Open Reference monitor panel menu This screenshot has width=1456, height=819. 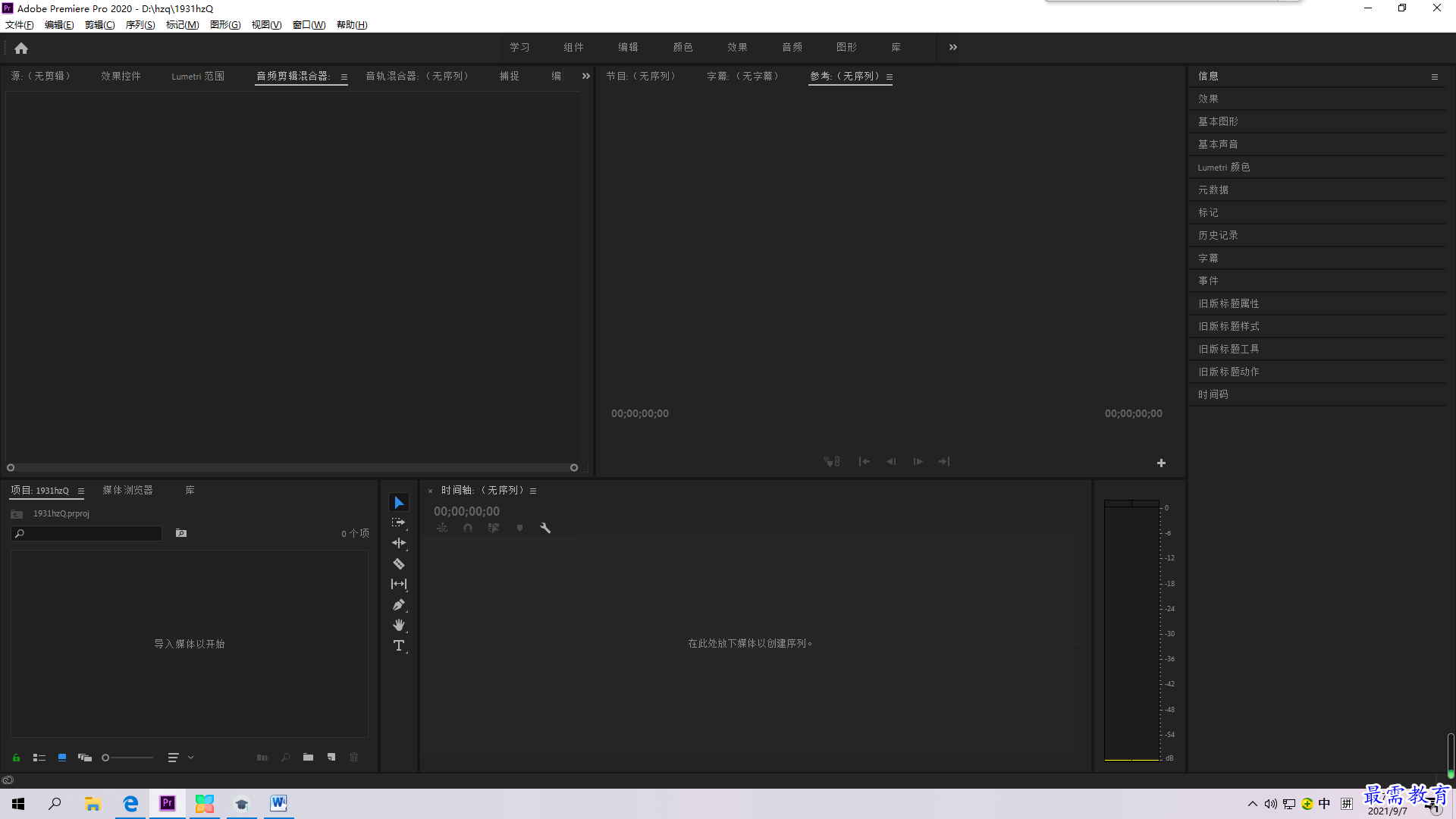(x=890, y=77)
